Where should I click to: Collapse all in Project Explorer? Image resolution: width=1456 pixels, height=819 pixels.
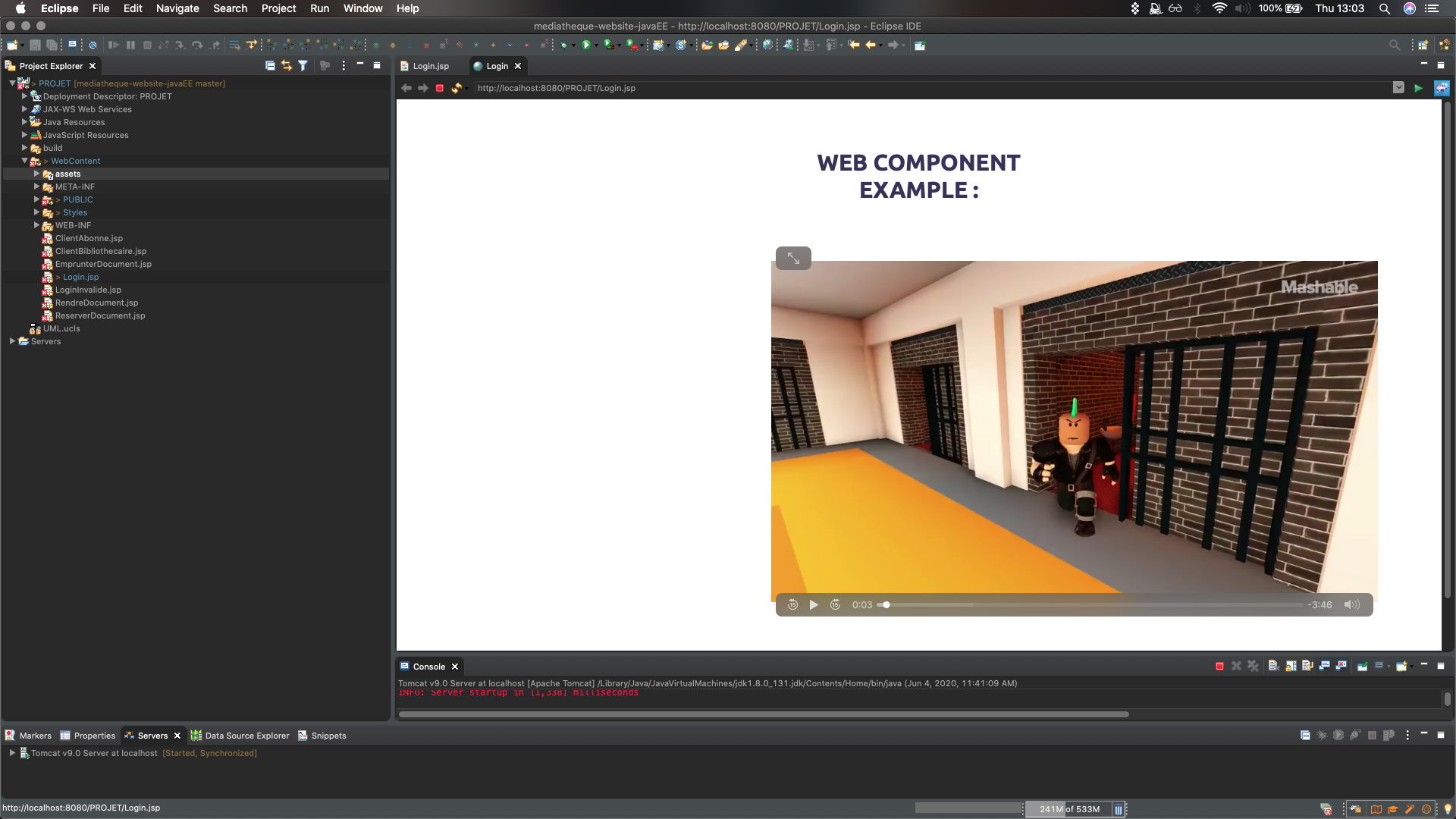pos(270,66)
